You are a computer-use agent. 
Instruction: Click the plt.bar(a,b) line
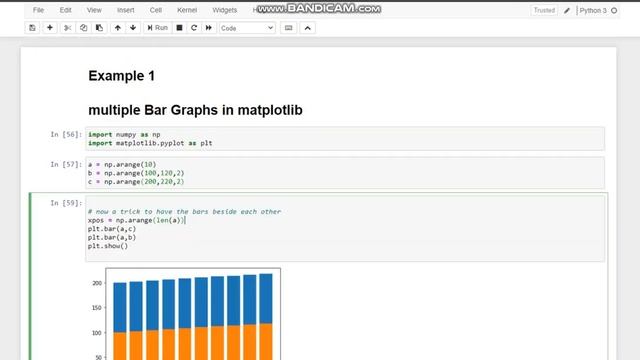coord(112,238)
